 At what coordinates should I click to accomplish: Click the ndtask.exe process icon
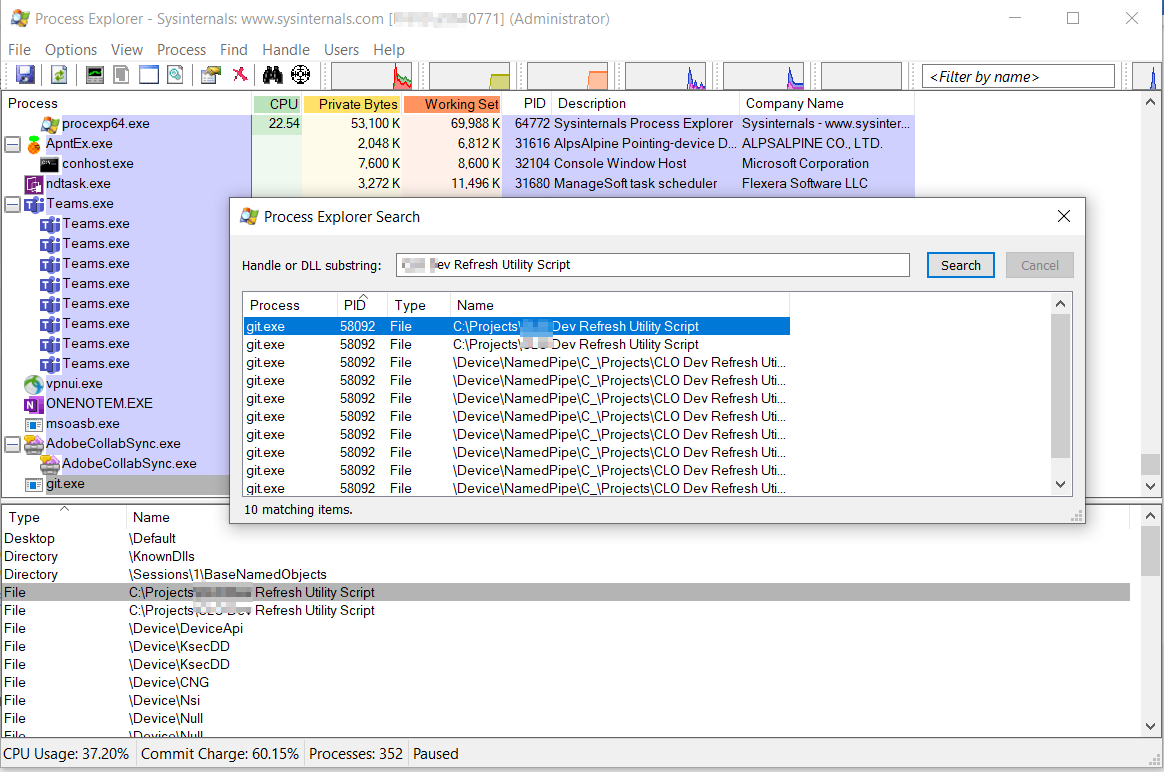[33, 184]
